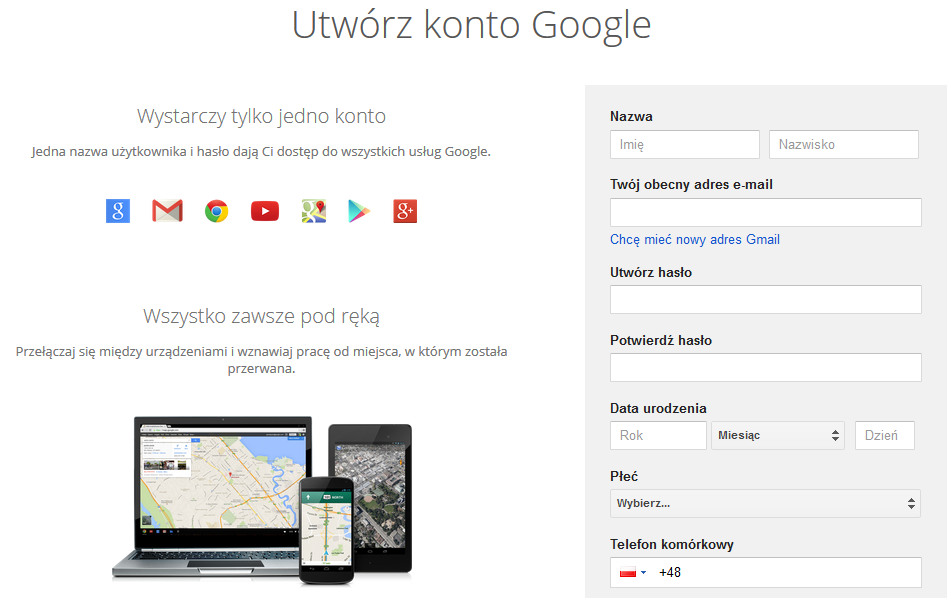Image resolution: width=952 pixels, height=602 pixels.
Task: Click the 'Wszystko zawsze pod ręką' heading
Action: 261,316
